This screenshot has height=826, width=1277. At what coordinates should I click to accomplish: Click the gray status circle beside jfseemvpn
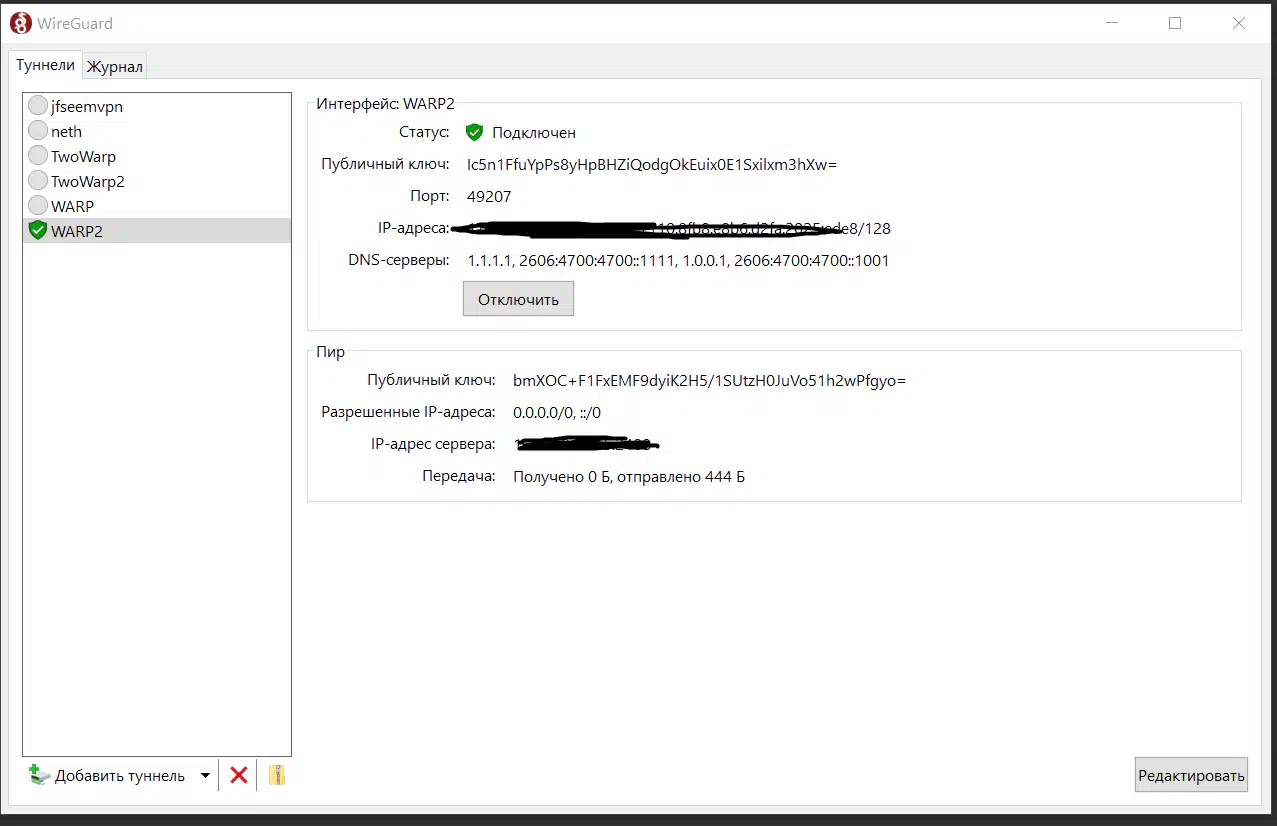coord(38,106)
